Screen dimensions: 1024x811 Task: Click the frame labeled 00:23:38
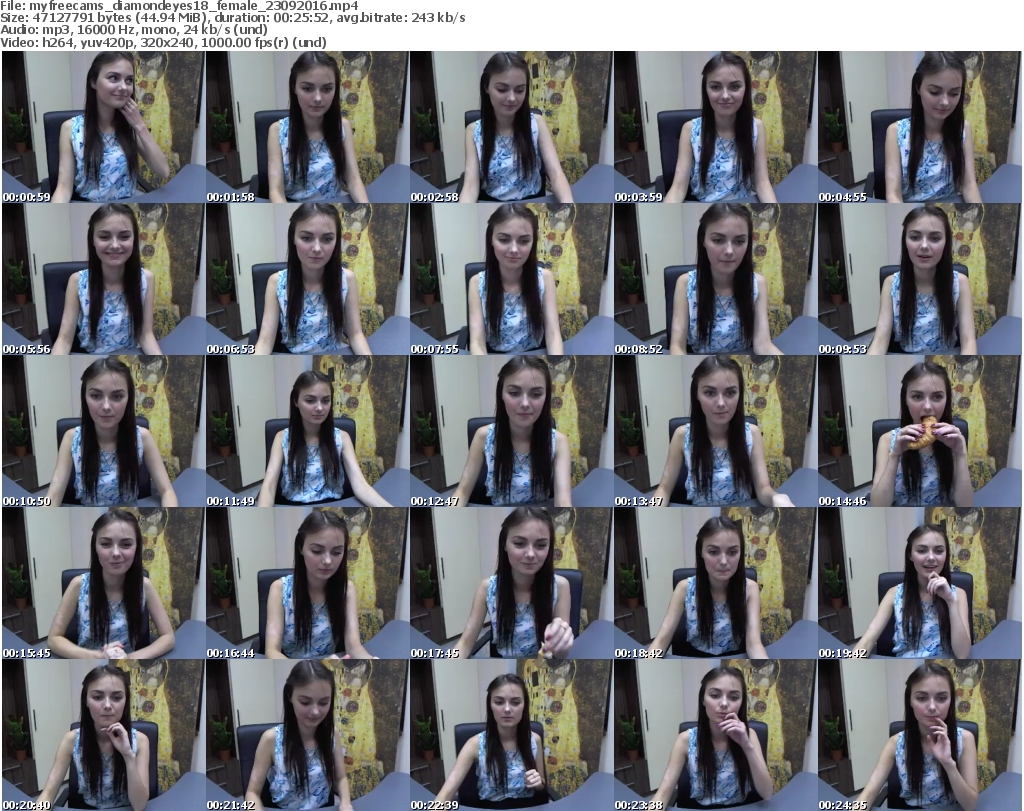tap(714, 735)
